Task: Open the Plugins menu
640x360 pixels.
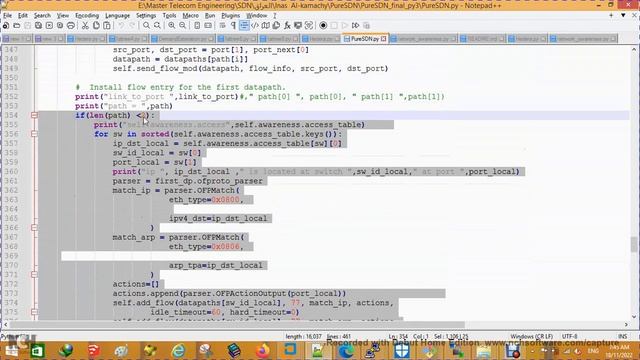Action: click(231, 16)
